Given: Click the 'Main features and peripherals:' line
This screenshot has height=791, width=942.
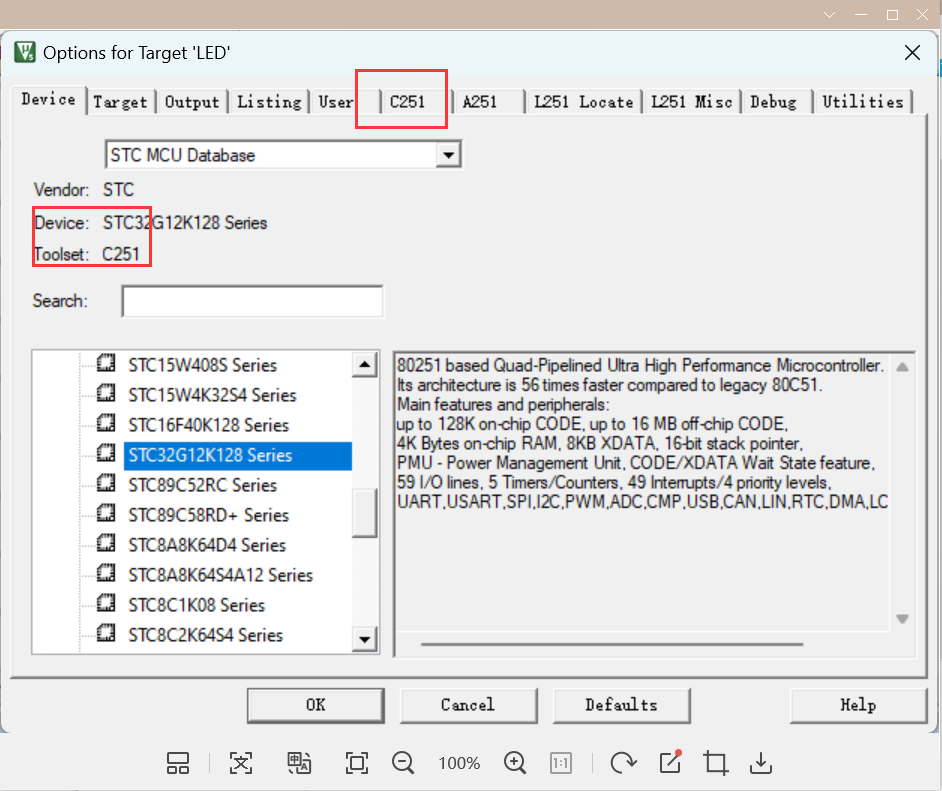Looking at the screenshot, I should 503,404.
